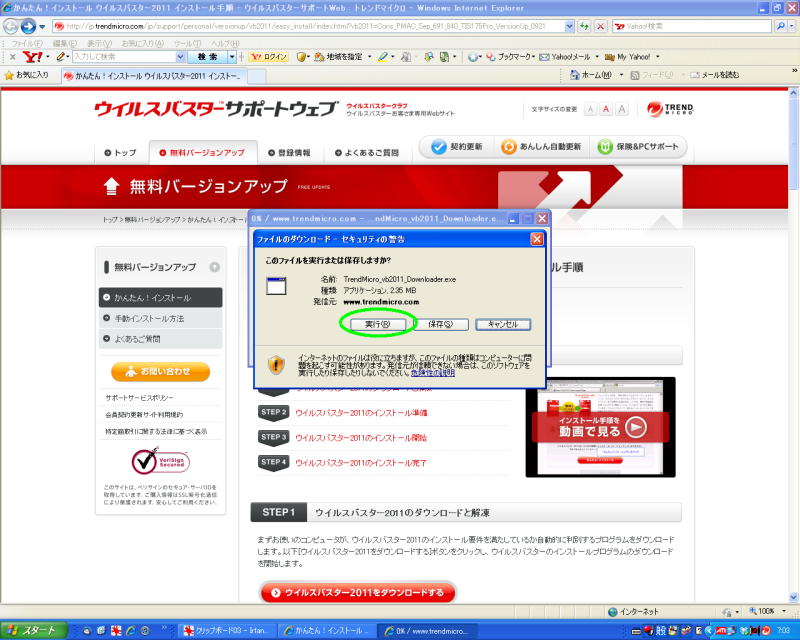Screen dimensions: 800x640
Task: Click the Y! ログイン button
Action: [x=269, y=57]
